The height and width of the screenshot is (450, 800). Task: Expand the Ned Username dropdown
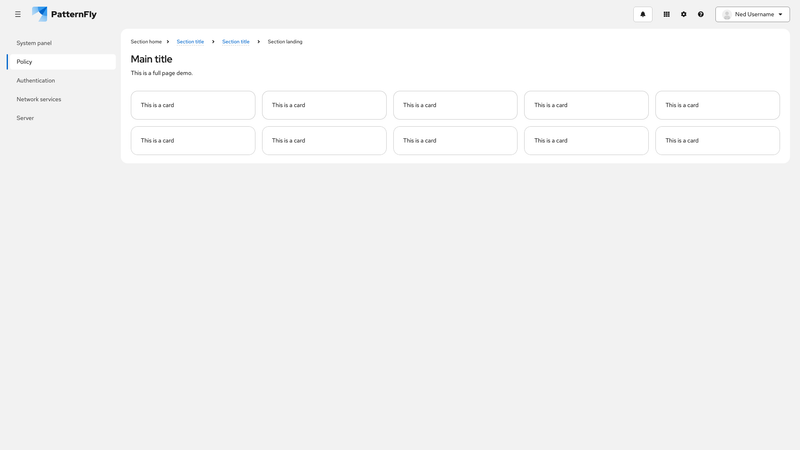point(753,14)
